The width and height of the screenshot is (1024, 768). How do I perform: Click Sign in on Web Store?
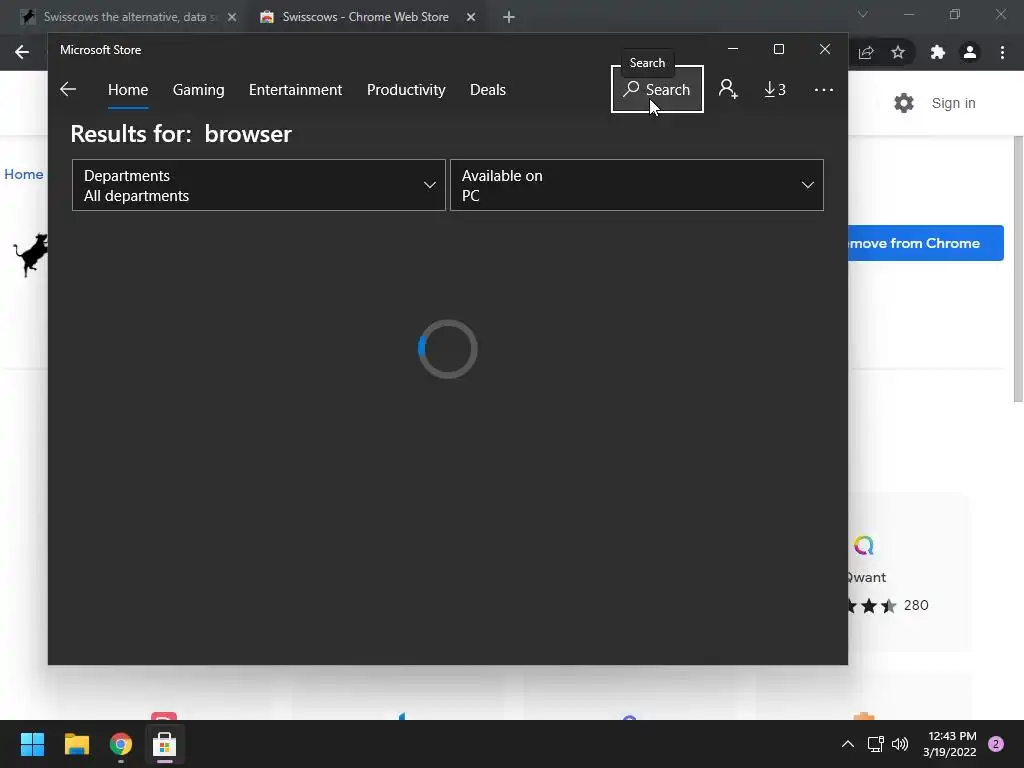click(x=953, y=103)
